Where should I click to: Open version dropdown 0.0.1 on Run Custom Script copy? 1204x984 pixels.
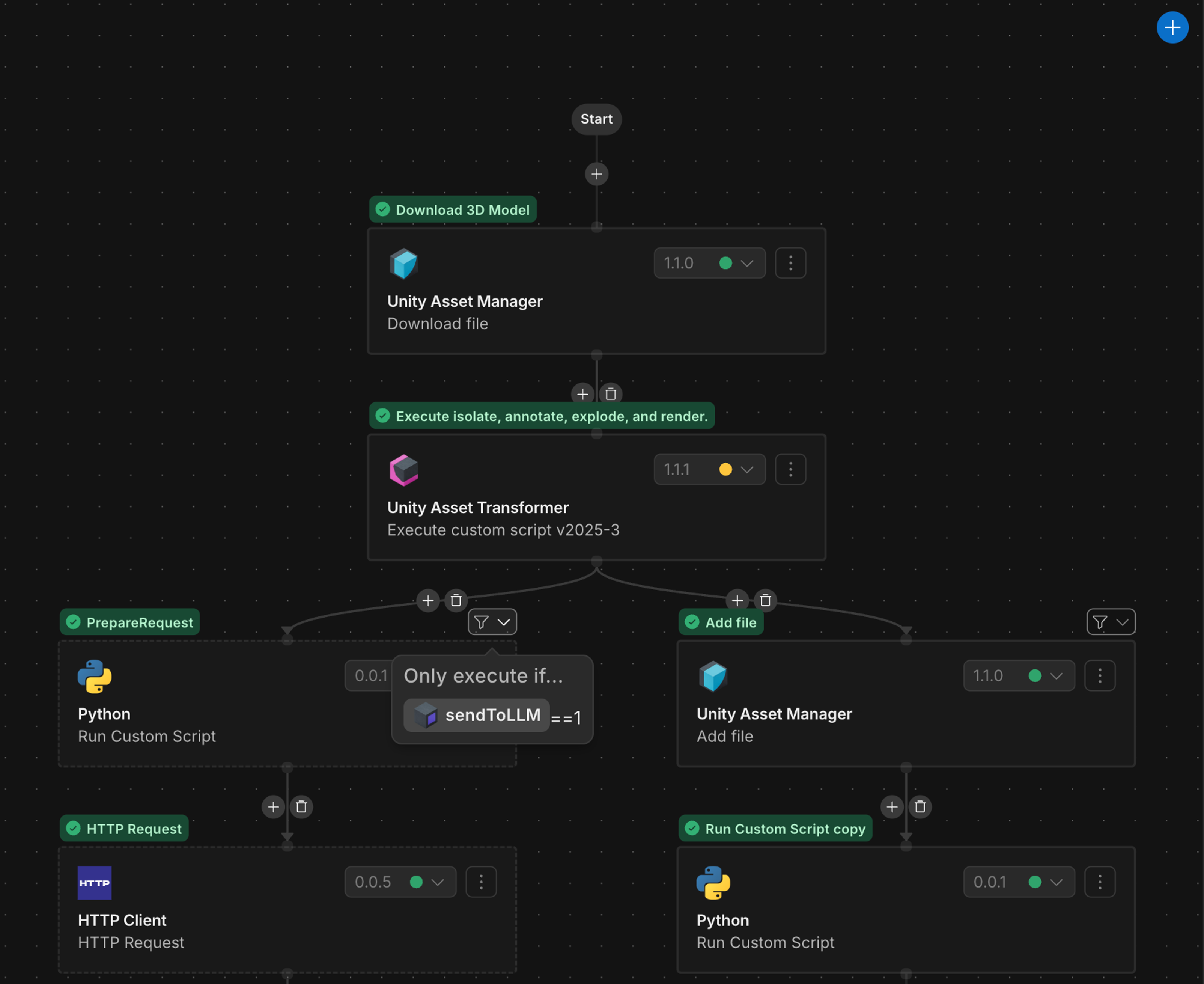(1019, 882)
